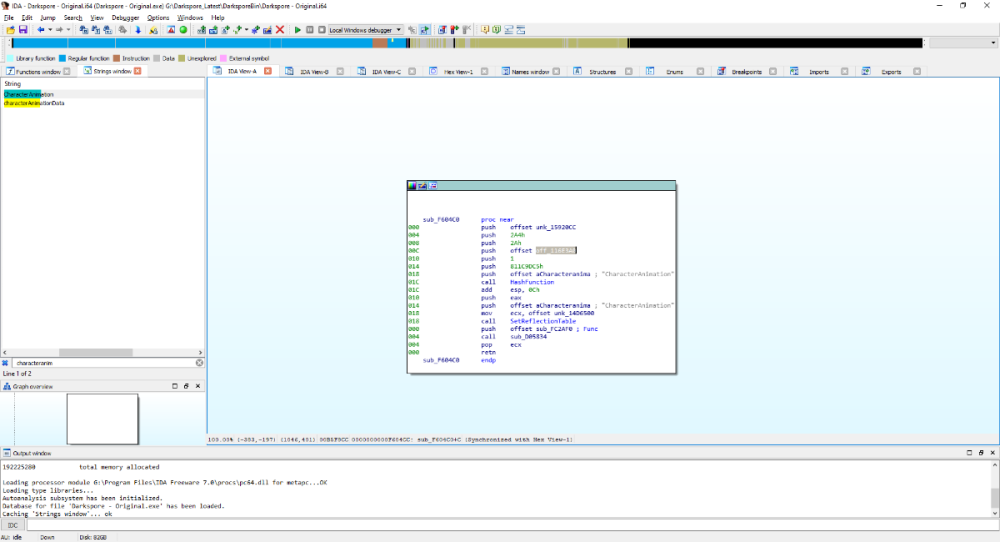1000x542 pixels.
Task: Open the Edit menu
Action: coord(27,18)
